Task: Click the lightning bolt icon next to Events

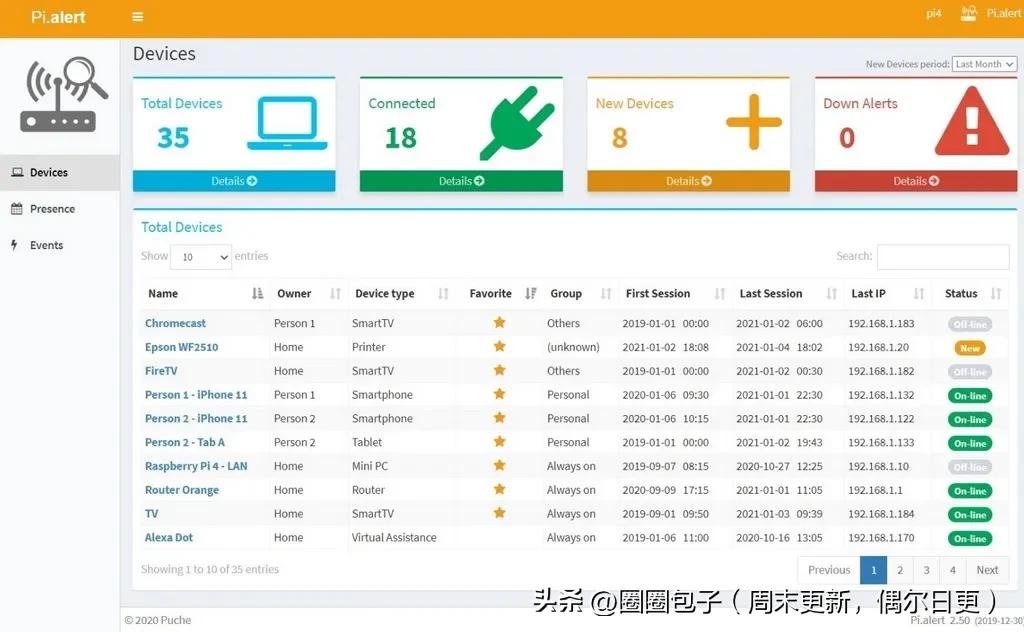Action: [14, 245]
